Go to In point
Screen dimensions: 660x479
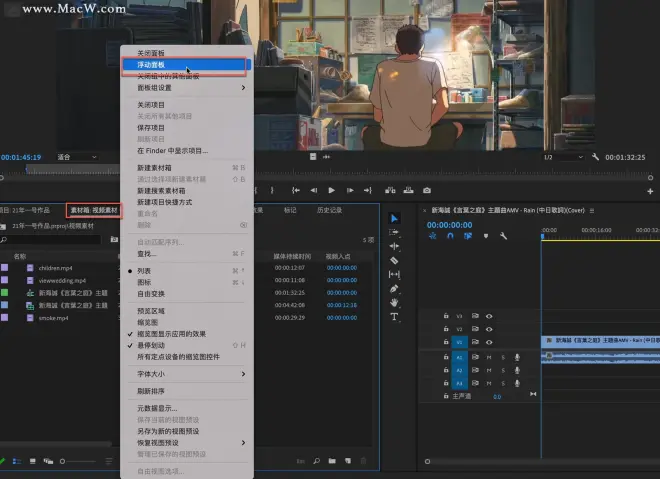(296, 190)
